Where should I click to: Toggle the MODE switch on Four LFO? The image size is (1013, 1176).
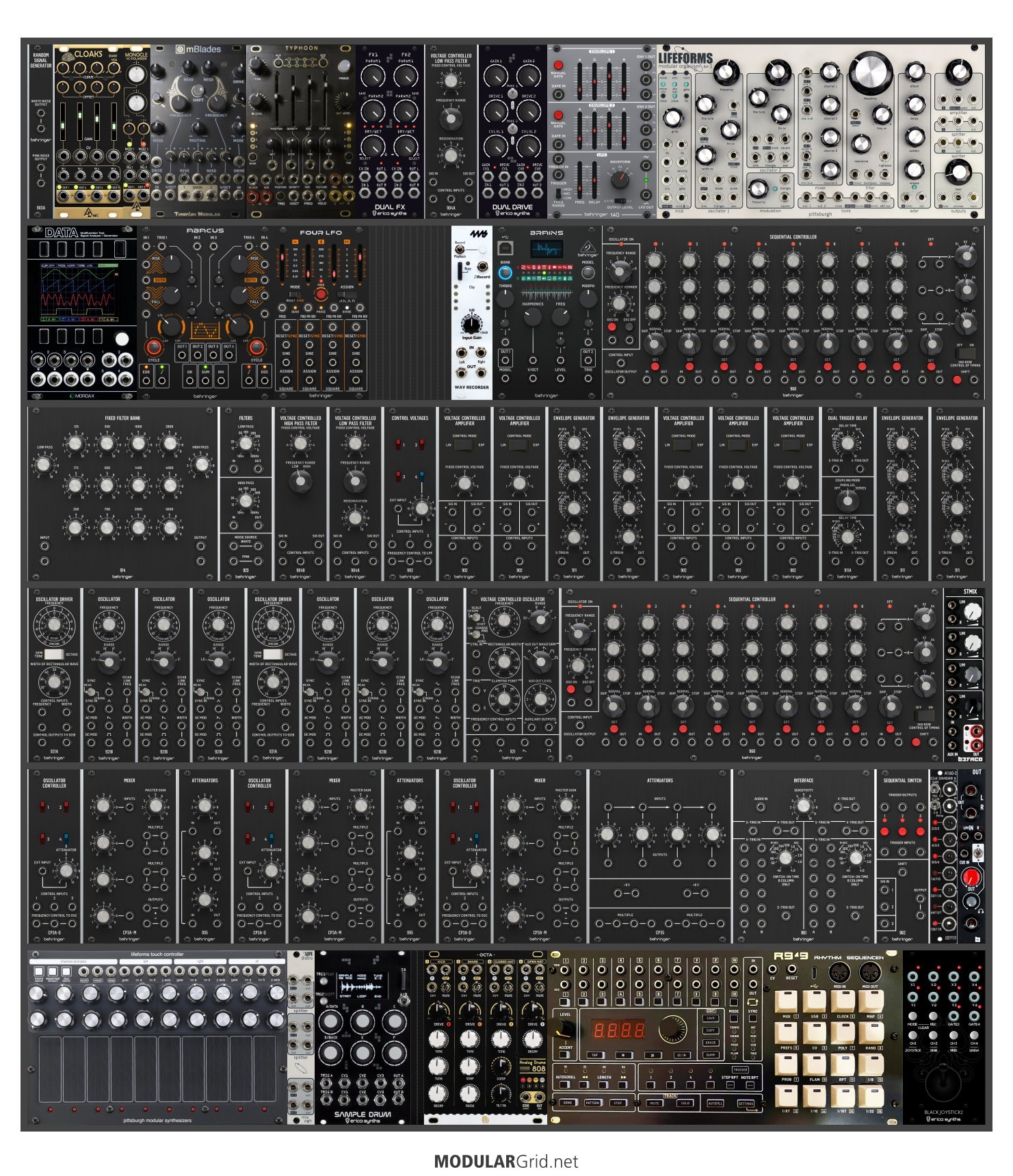295,295
